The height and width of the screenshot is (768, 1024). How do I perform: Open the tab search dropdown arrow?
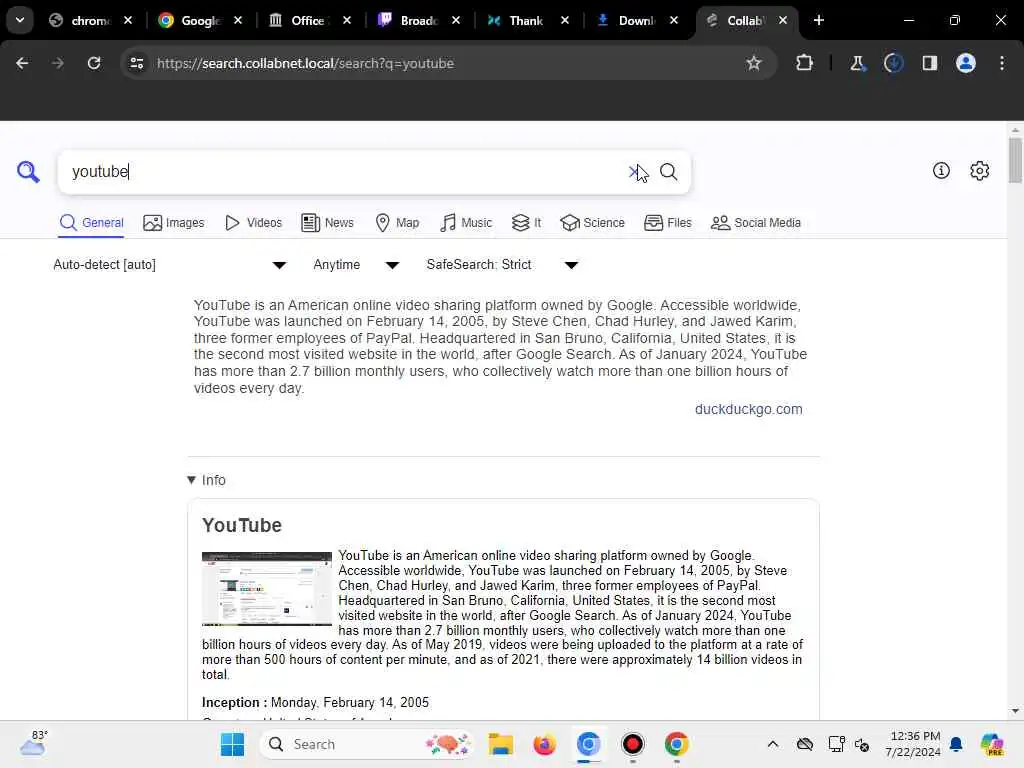point(20,20)
